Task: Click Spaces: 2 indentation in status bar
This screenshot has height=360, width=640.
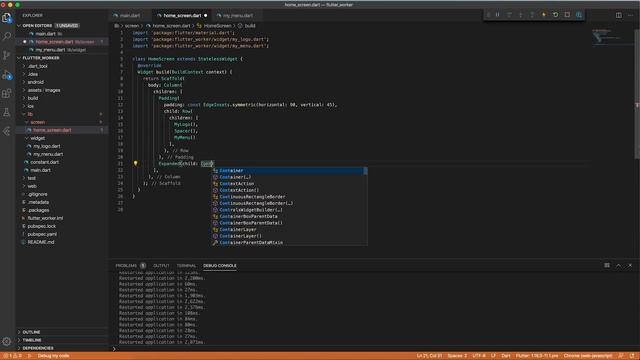Action: 457,356
